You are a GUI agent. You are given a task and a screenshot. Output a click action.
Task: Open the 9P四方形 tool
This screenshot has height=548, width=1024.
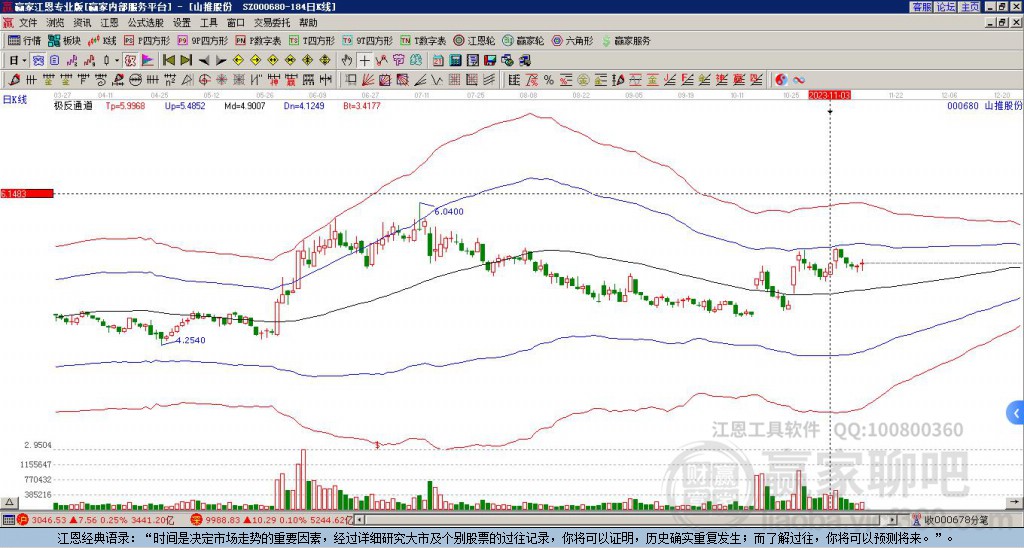coord(202,40)
